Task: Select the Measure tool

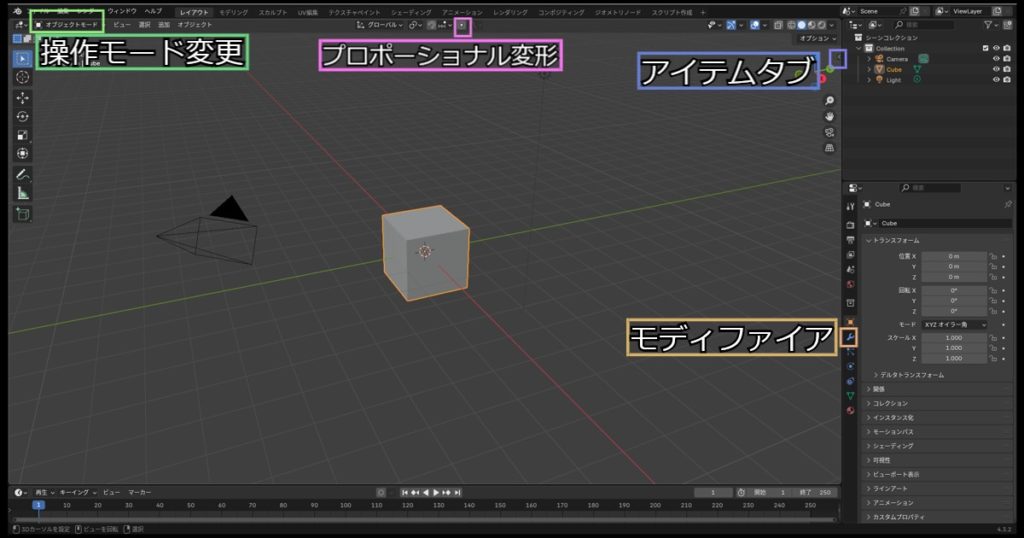Action: [x=23, y=193]
